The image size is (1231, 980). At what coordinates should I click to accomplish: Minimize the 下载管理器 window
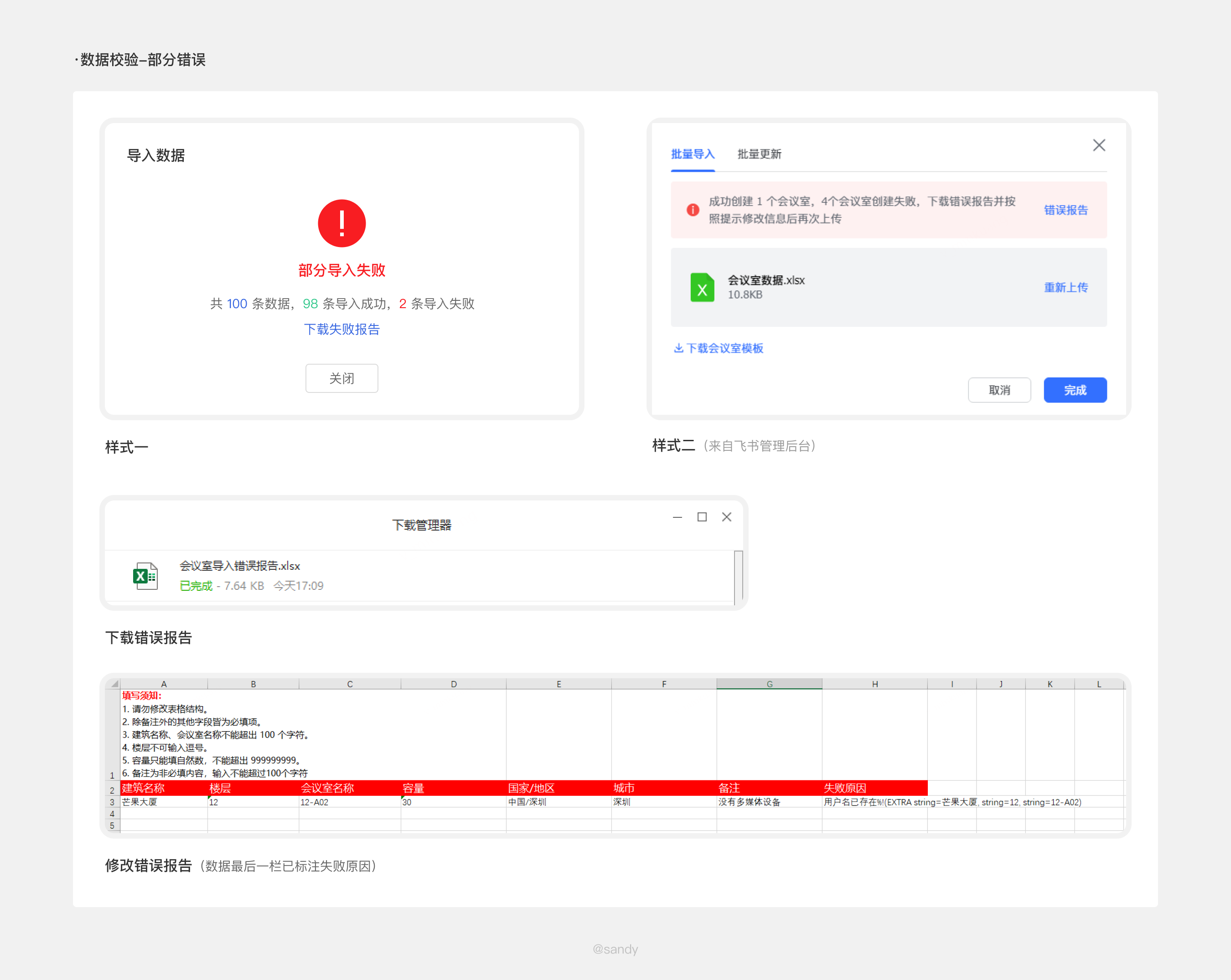pos(677,516)
